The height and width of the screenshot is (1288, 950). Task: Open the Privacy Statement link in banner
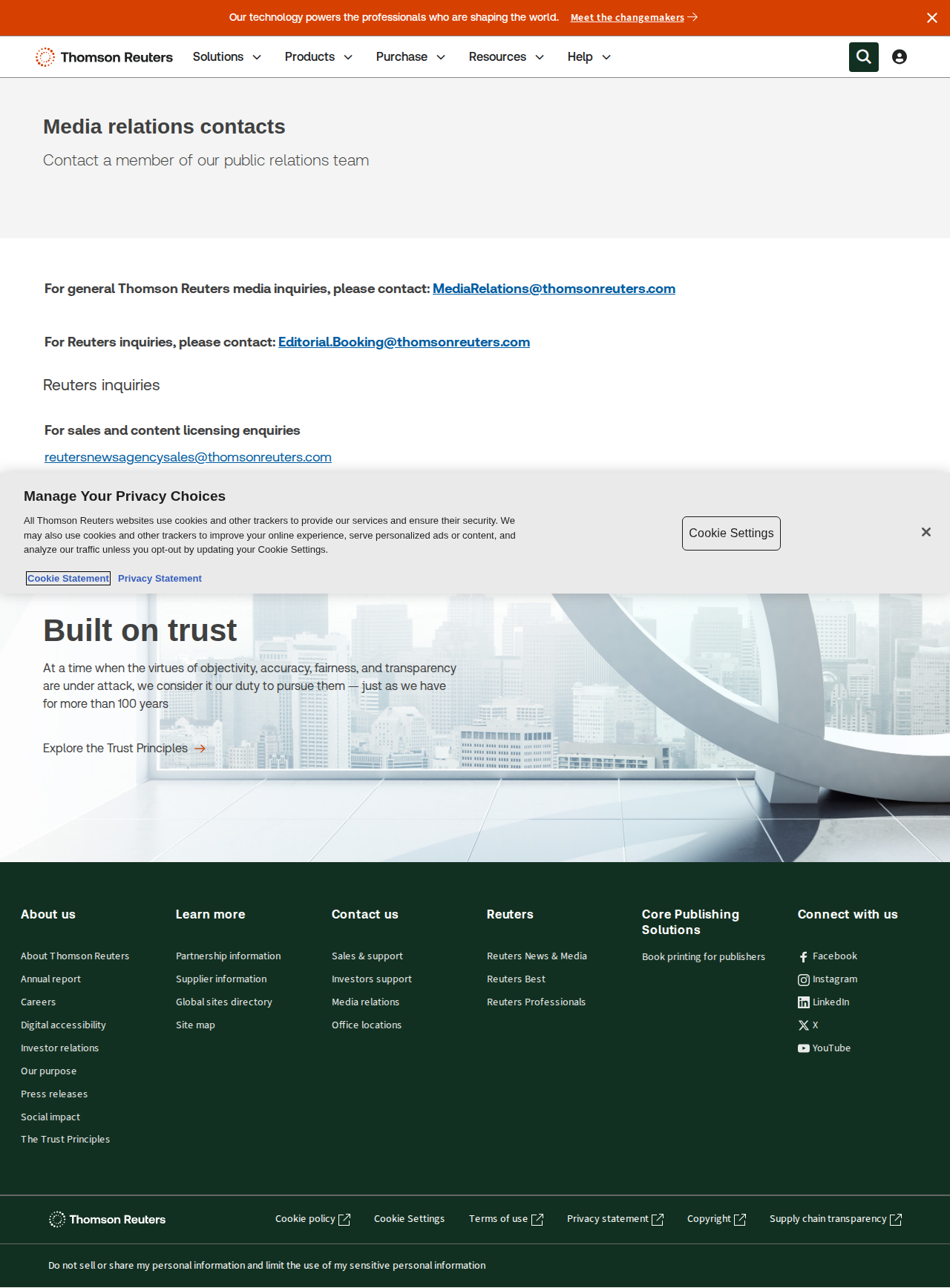(160, 579)
